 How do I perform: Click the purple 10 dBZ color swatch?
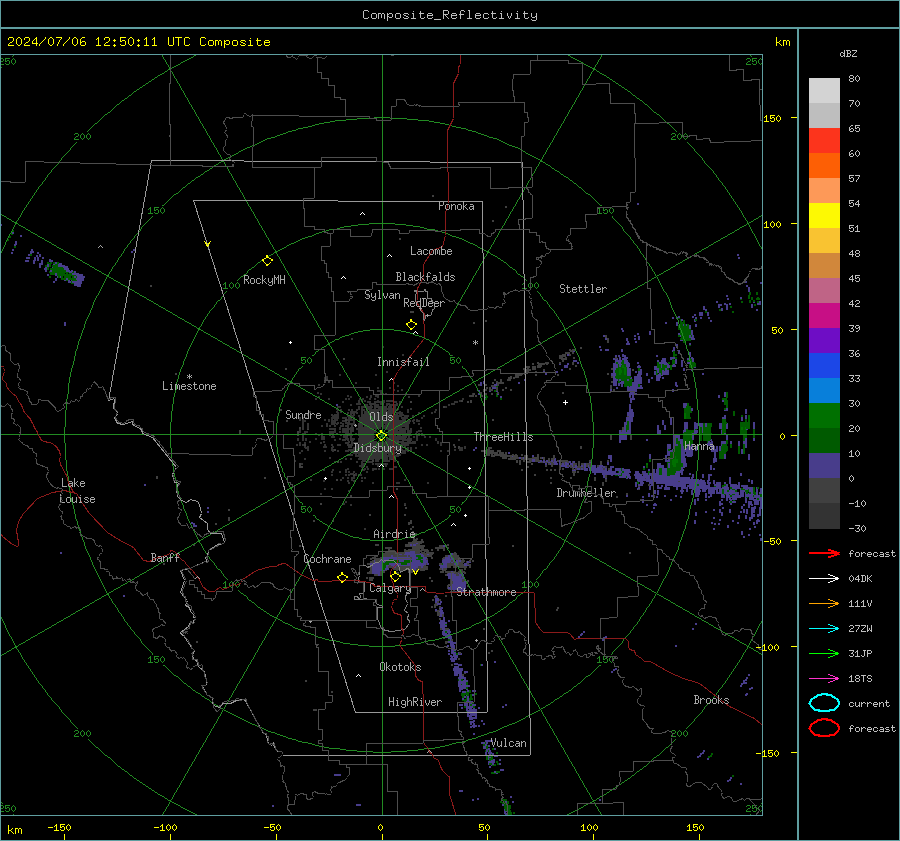point(824,466)
